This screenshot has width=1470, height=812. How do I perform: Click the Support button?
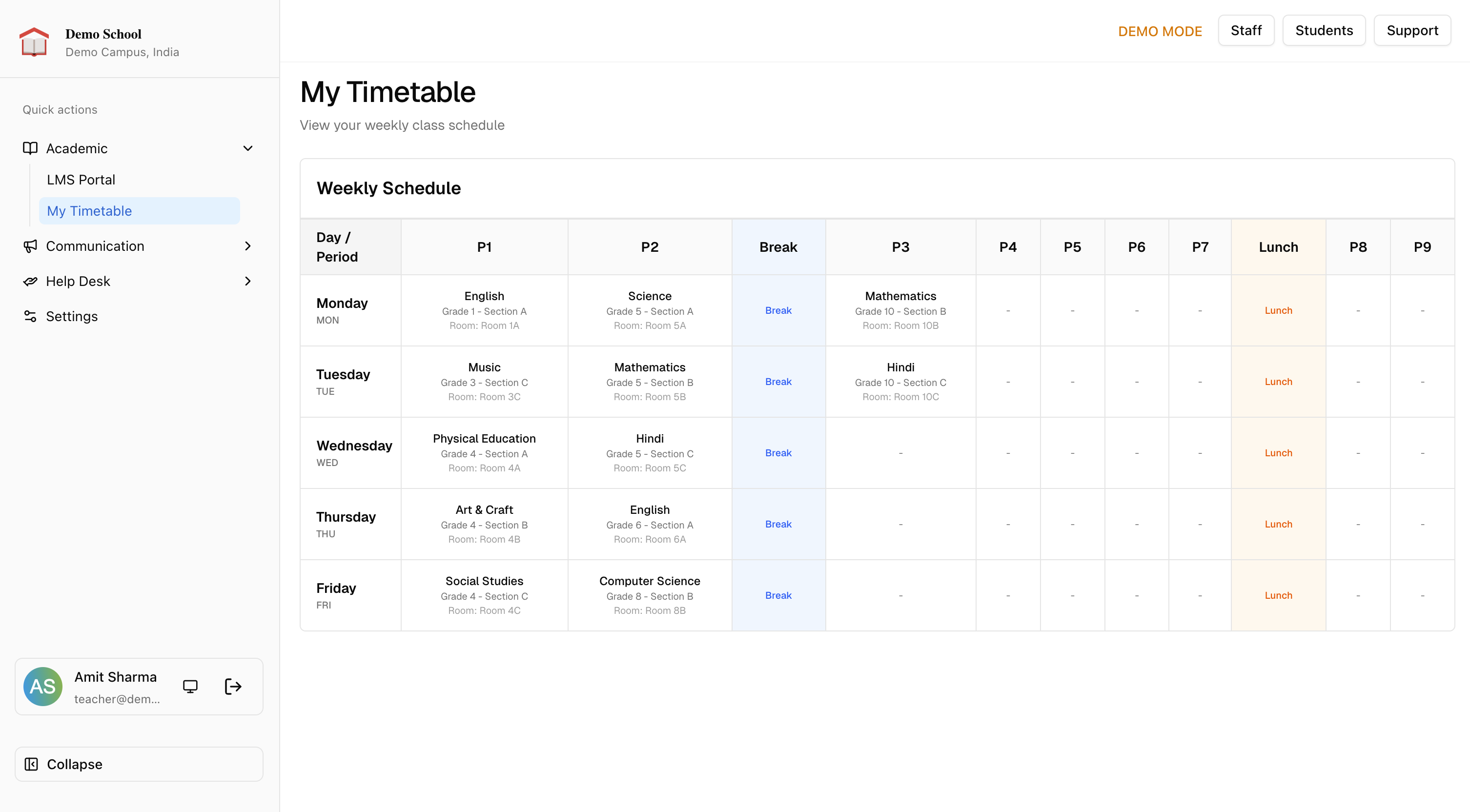click(1412, 30)
